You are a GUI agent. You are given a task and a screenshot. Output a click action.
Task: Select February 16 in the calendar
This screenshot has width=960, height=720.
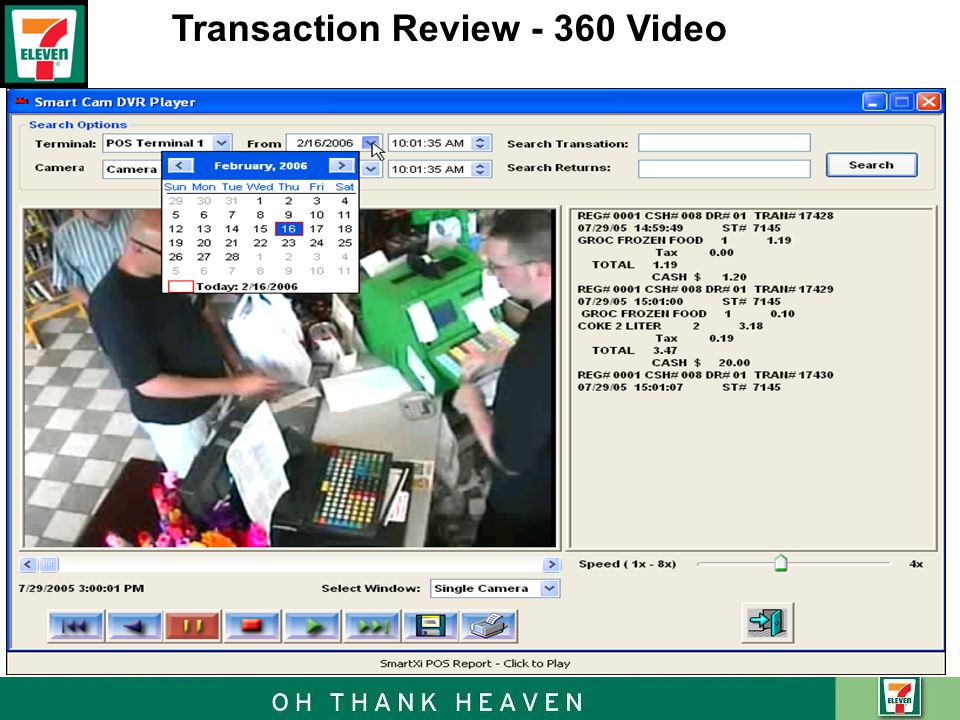[x=288, y=229]
